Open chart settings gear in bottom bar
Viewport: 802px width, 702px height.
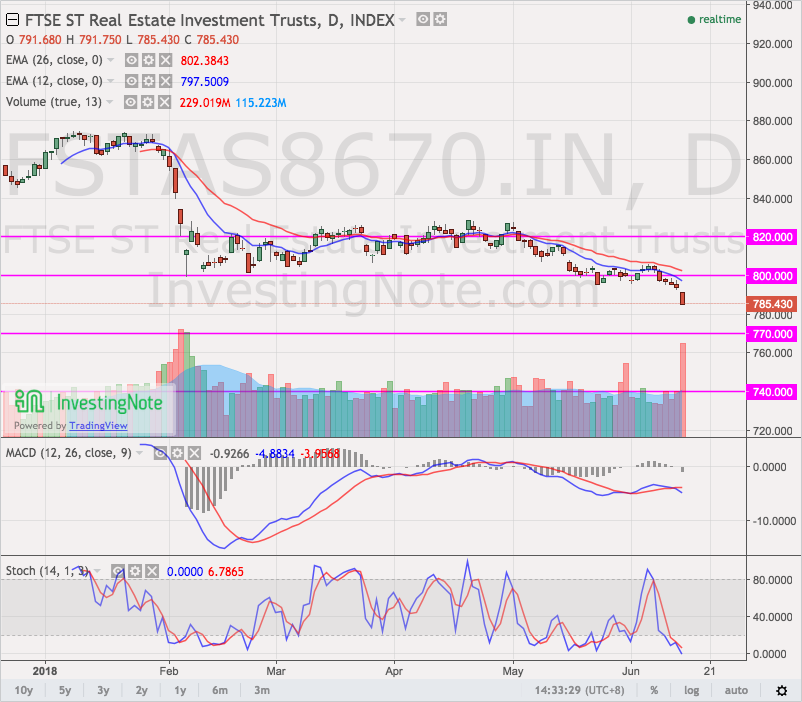point(779,690)
